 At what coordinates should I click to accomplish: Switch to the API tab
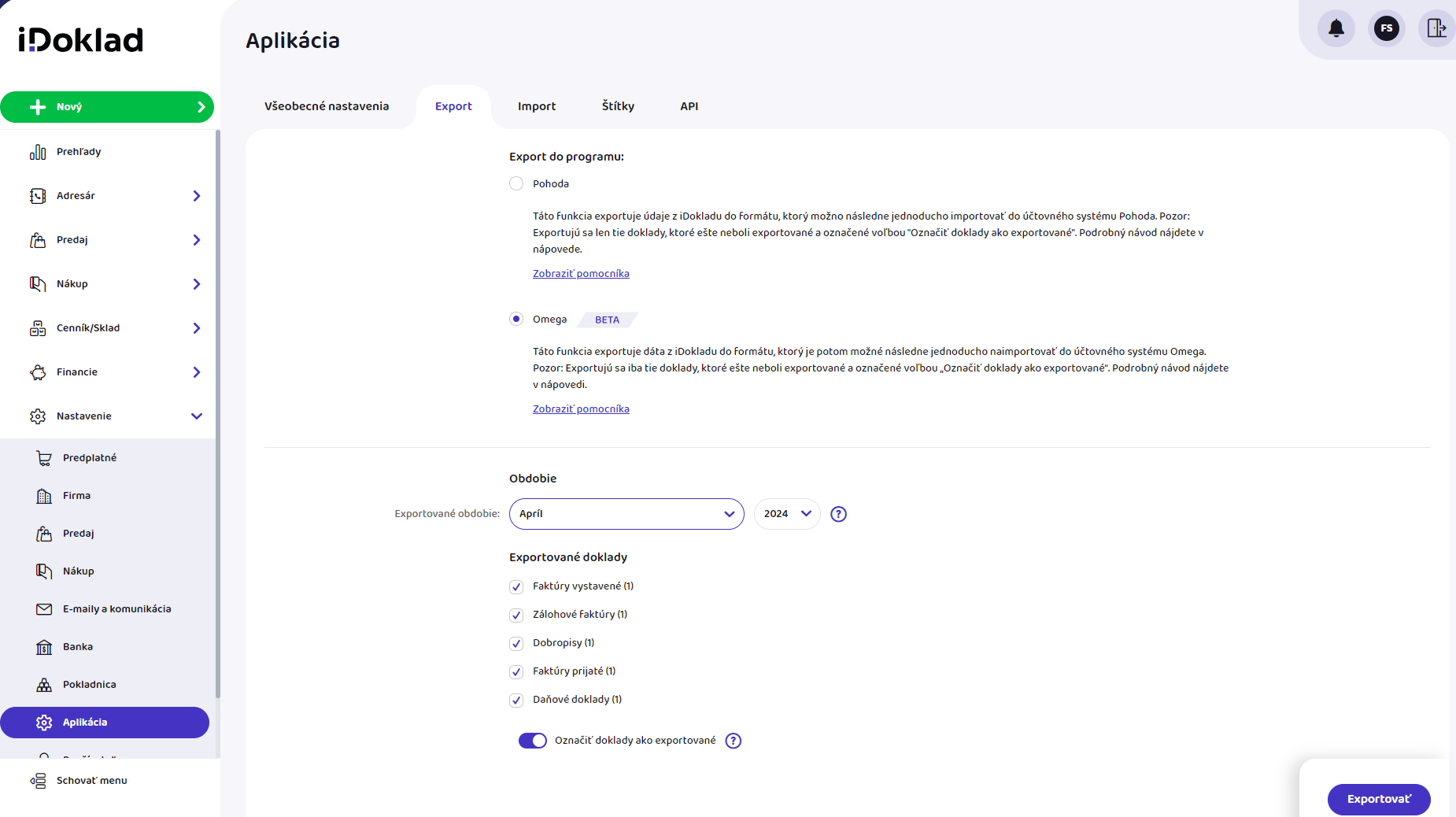[x=689, y=106]
